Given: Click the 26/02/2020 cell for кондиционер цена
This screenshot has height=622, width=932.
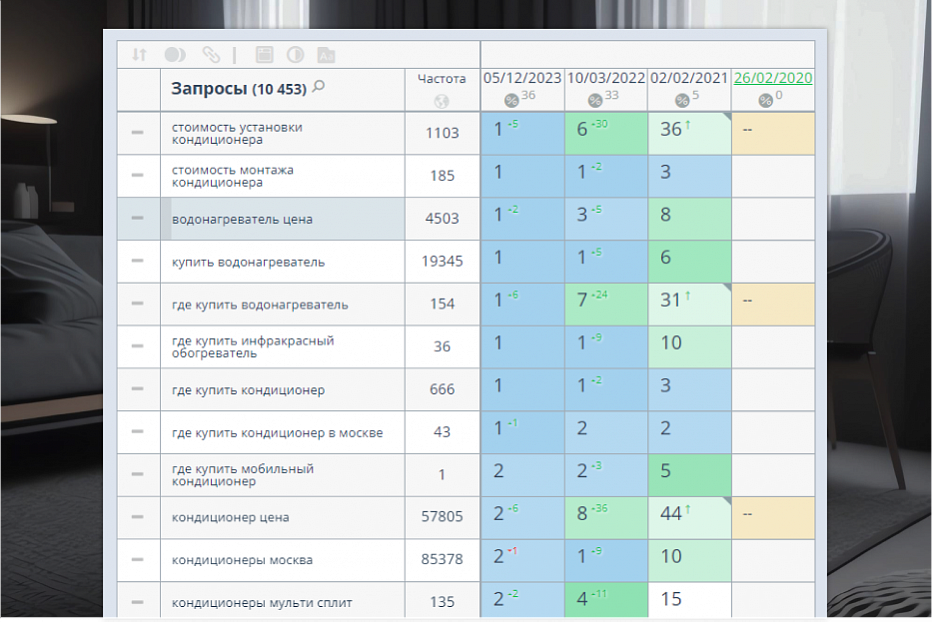Looking at the screenshot, I should (773, 518).
